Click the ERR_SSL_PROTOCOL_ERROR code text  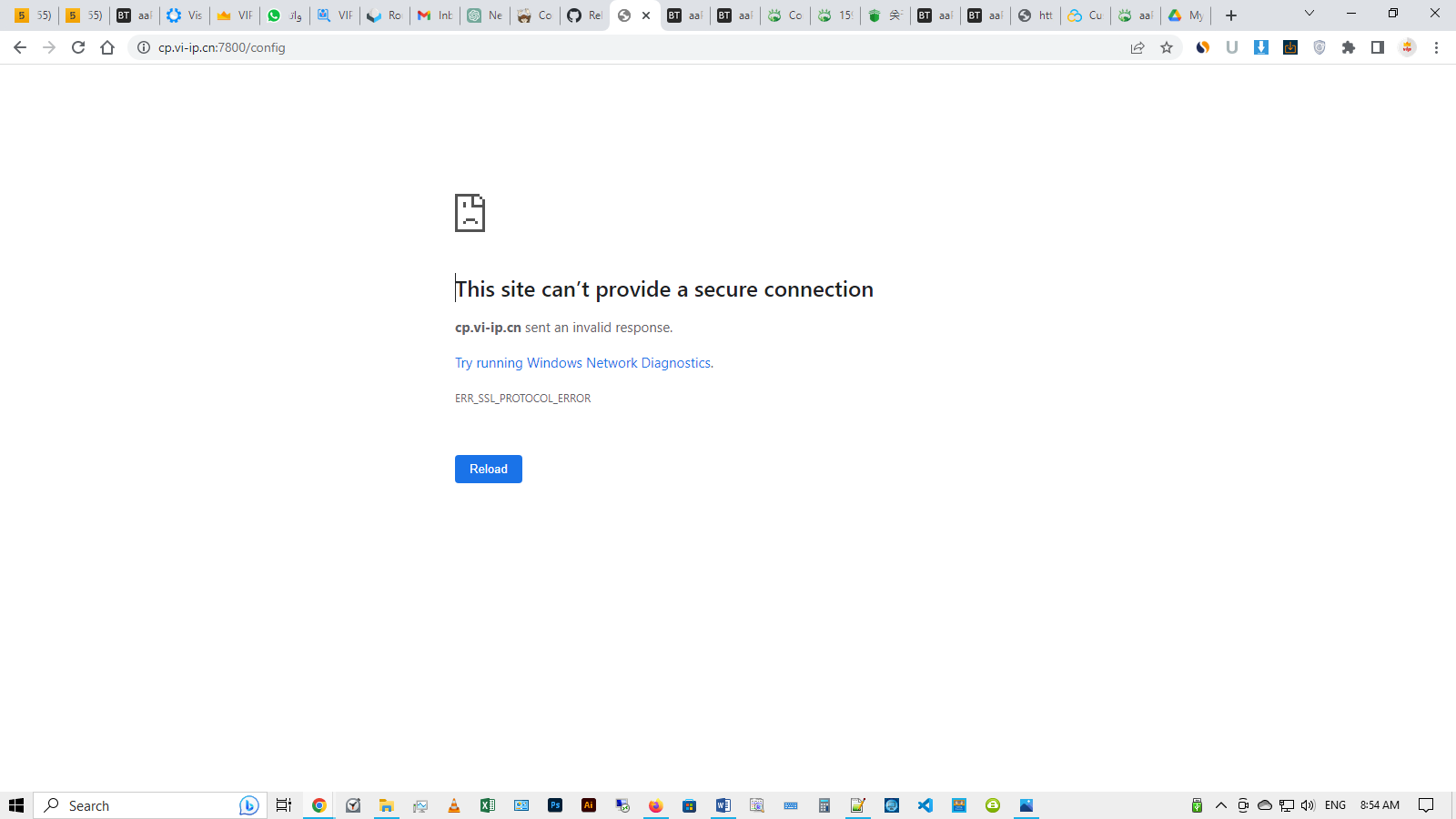523,399
